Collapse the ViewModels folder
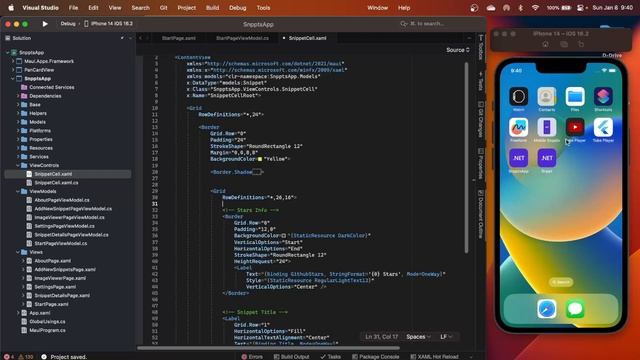Screen dimensions: 640x360 18,191
